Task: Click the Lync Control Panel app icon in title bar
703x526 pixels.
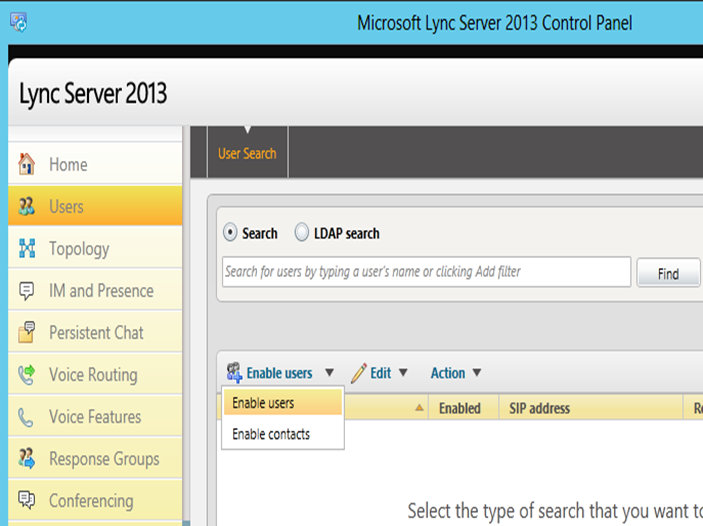Action: (19, 22)
